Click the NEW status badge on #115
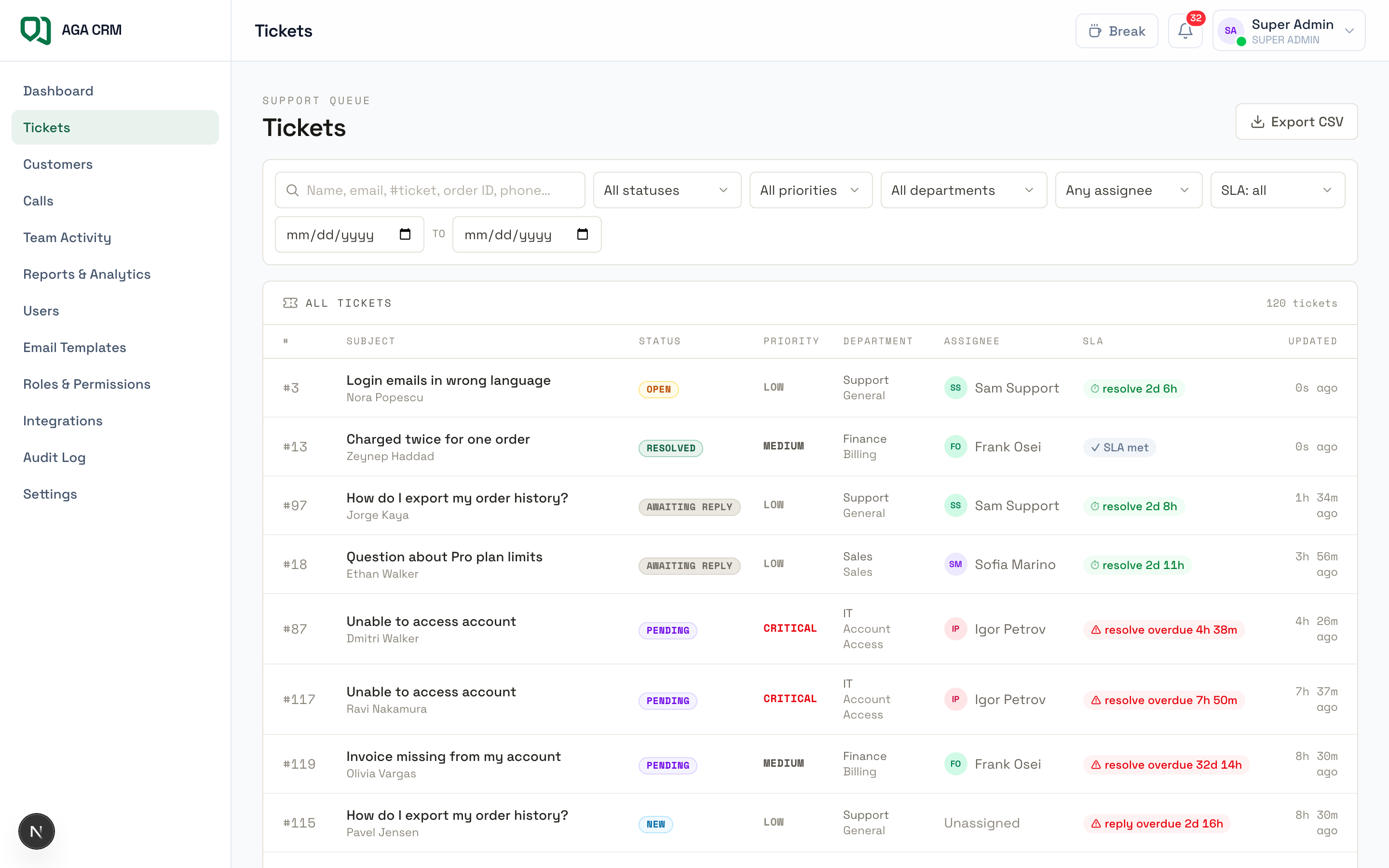The height and width of the screenshot is (868, 1389). click(655, 825)
